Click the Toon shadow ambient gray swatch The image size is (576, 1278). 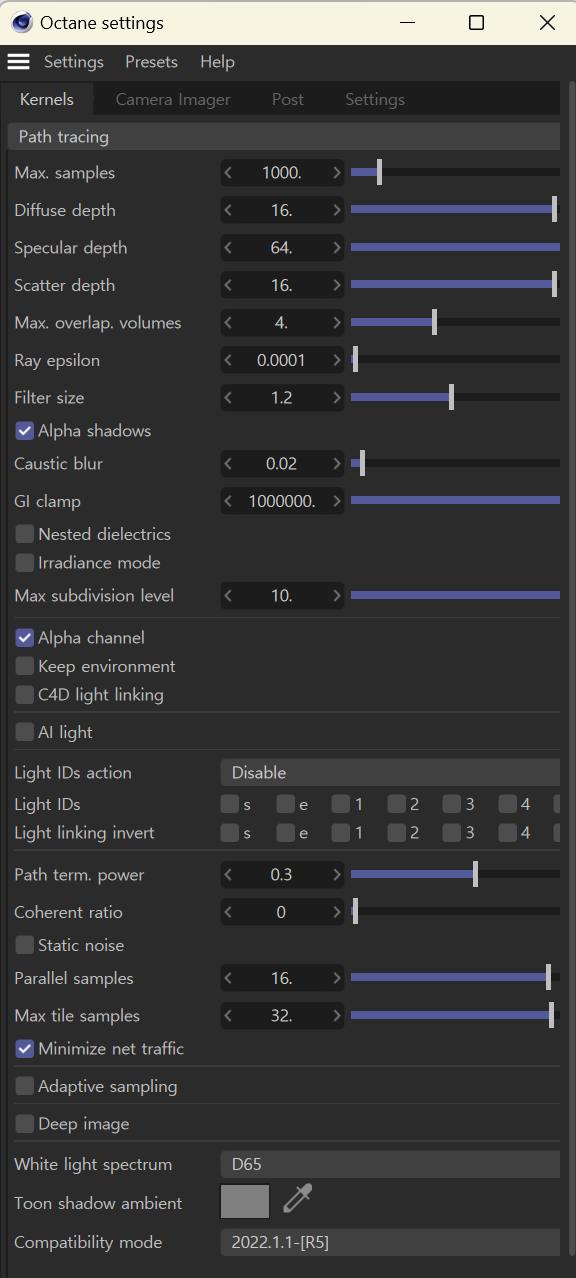(245, 1201)
